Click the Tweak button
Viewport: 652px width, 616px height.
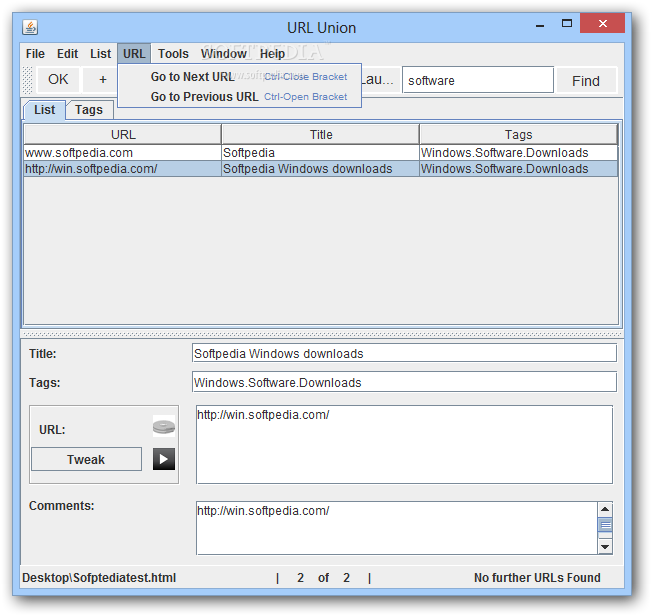coord(86,459)
